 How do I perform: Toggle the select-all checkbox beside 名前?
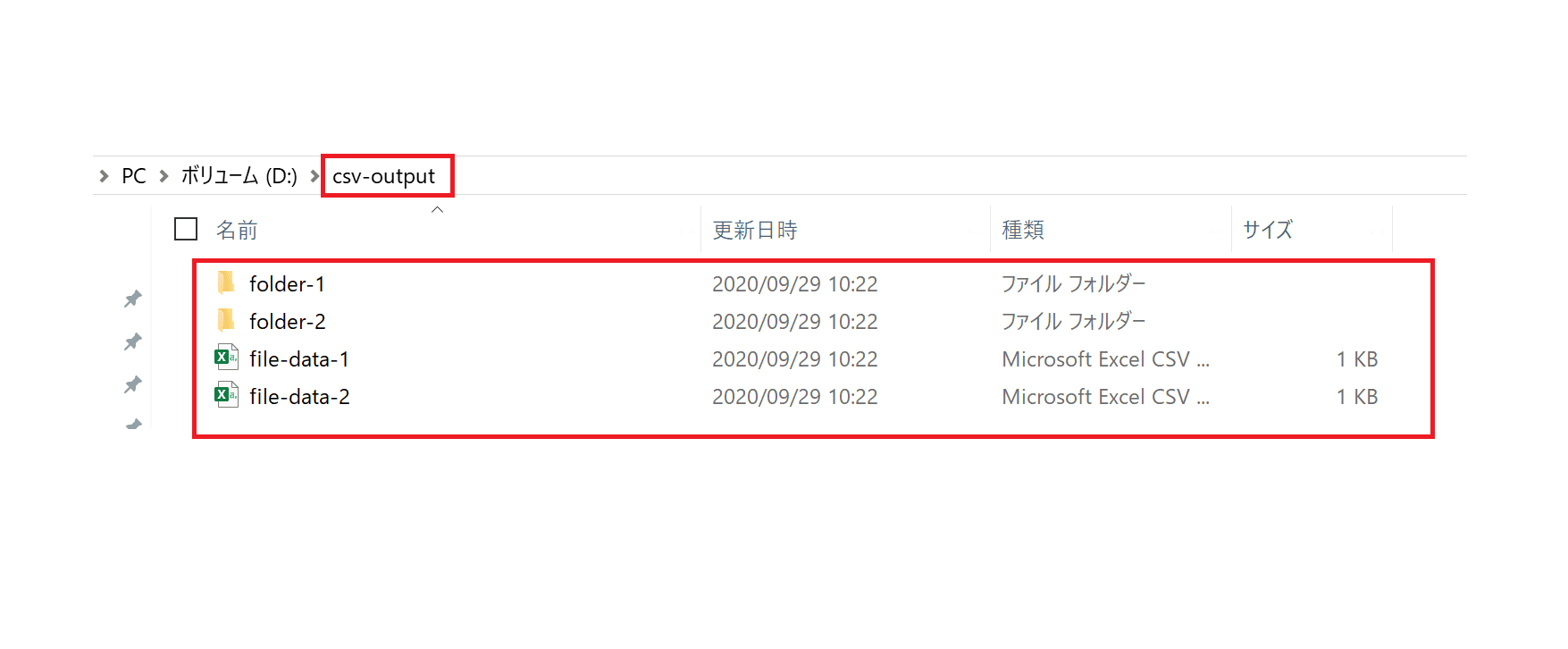[186, 229]
